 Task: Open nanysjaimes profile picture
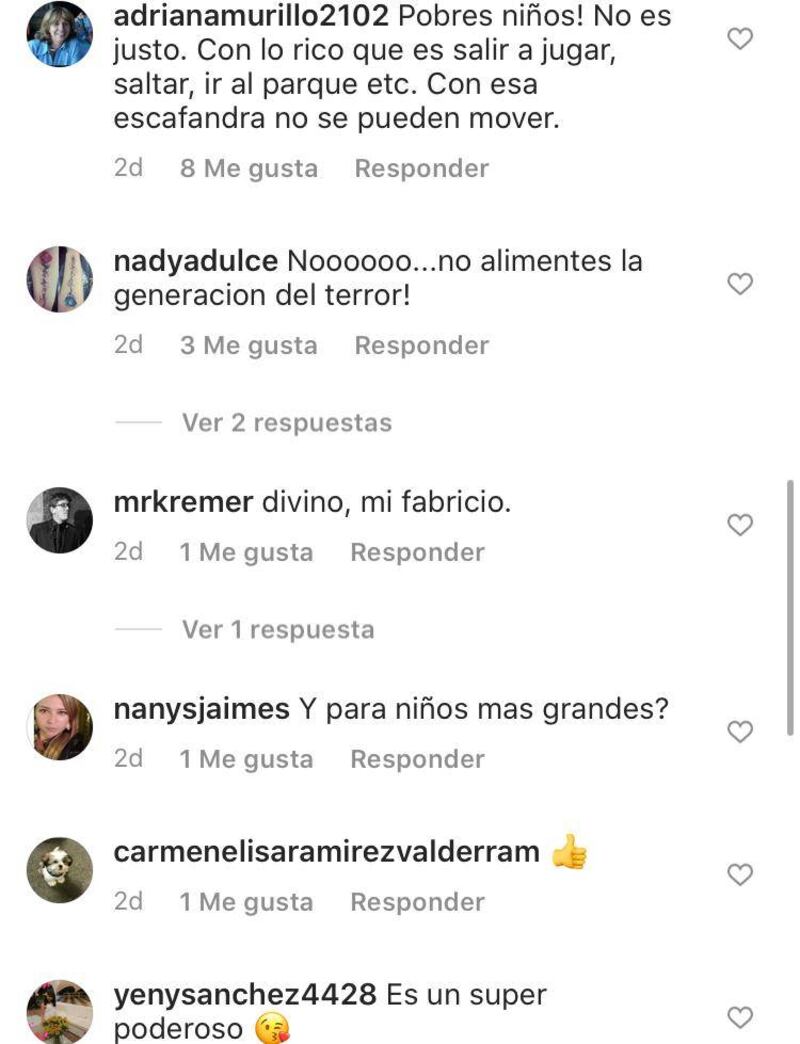coord(59,727)
